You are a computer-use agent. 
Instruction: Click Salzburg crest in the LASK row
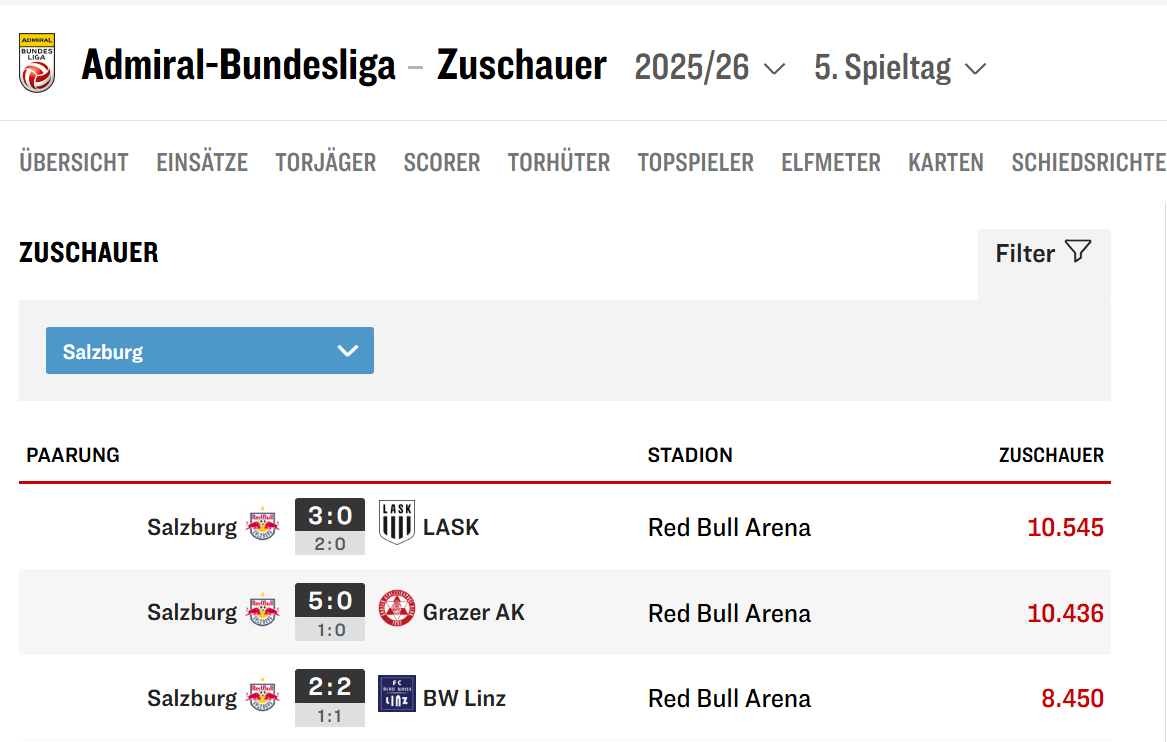263,524
